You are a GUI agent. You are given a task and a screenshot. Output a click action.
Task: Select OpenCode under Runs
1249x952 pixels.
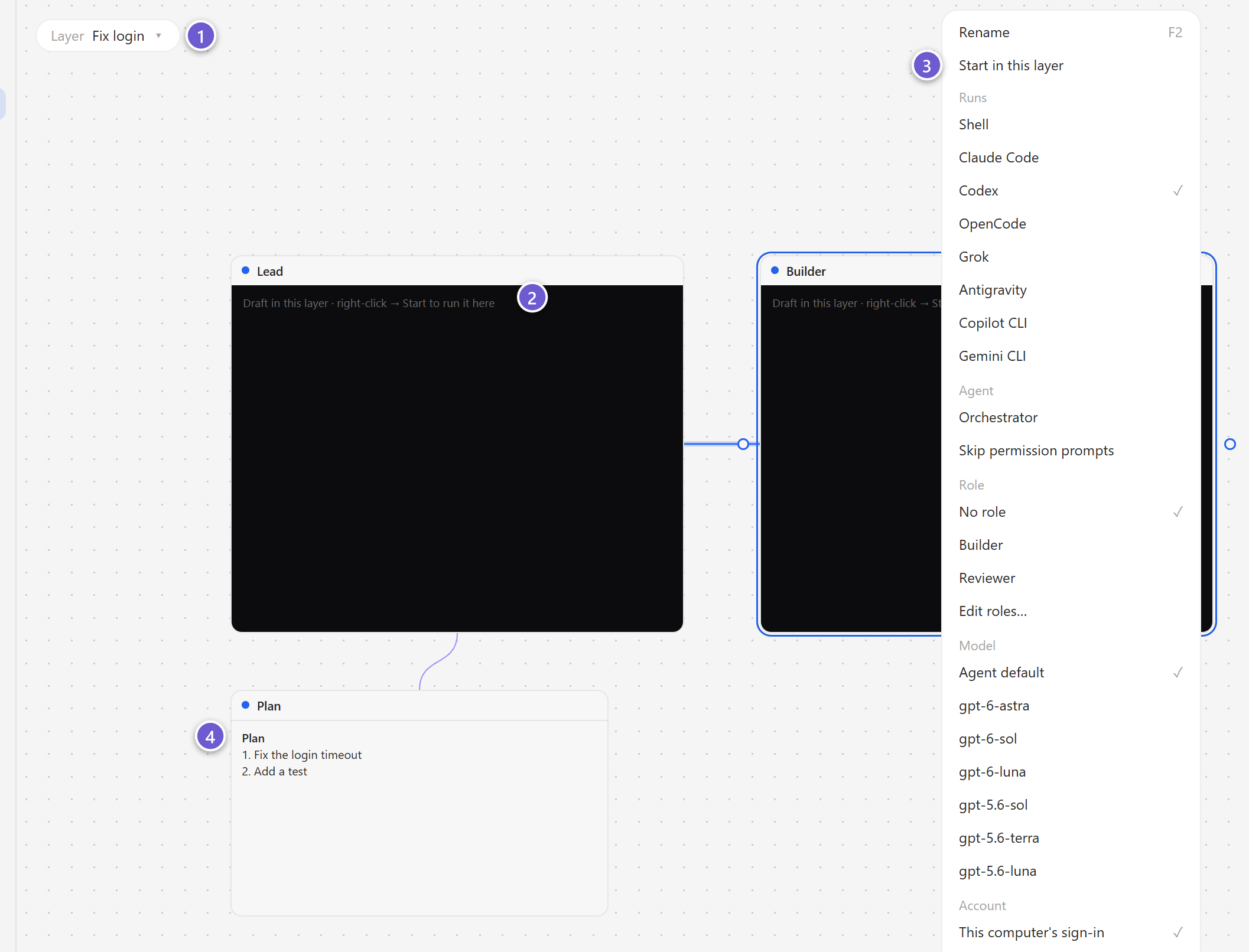tap(1071, 224)
